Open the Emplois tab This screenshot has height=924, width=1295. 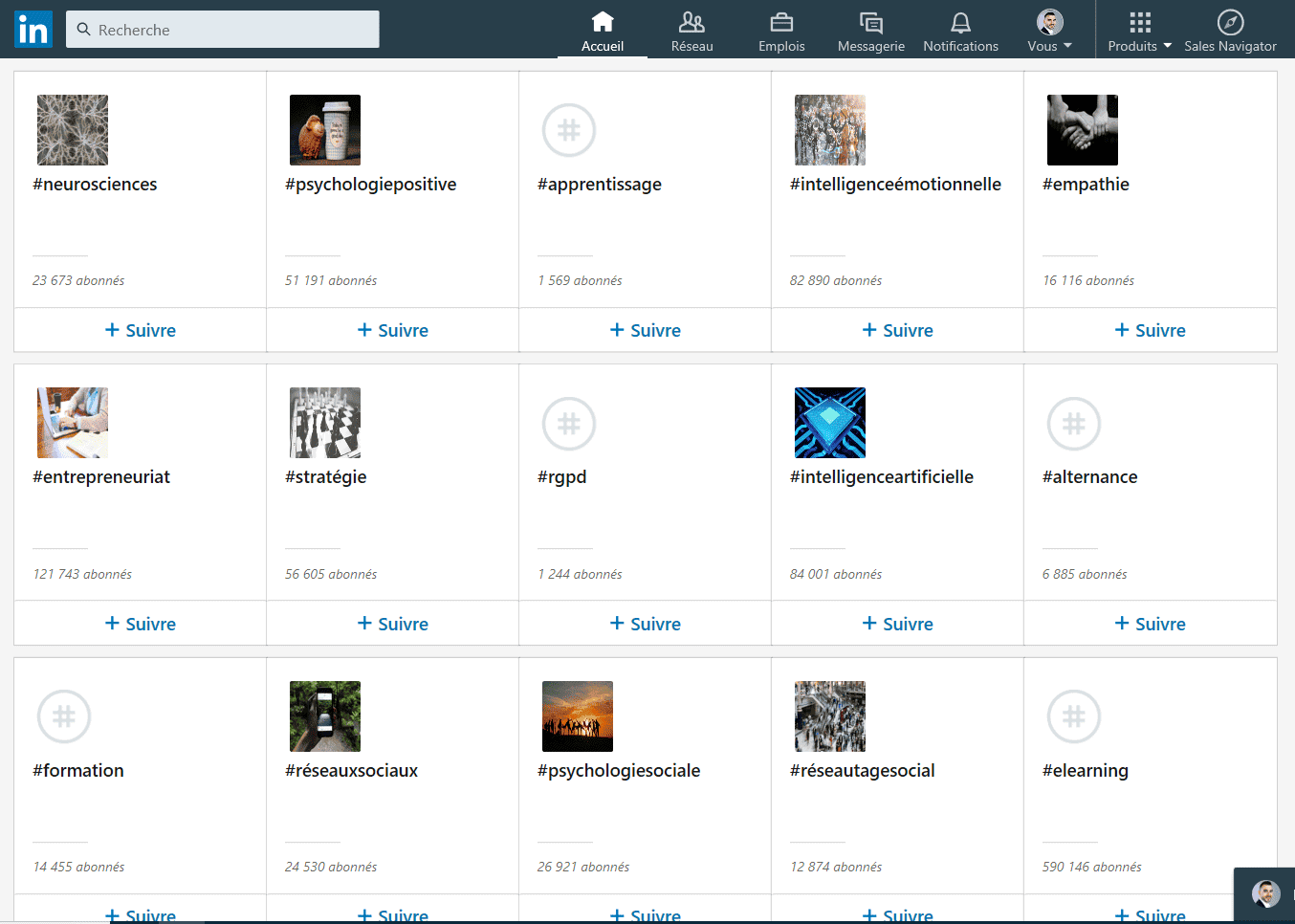point(781,33)
